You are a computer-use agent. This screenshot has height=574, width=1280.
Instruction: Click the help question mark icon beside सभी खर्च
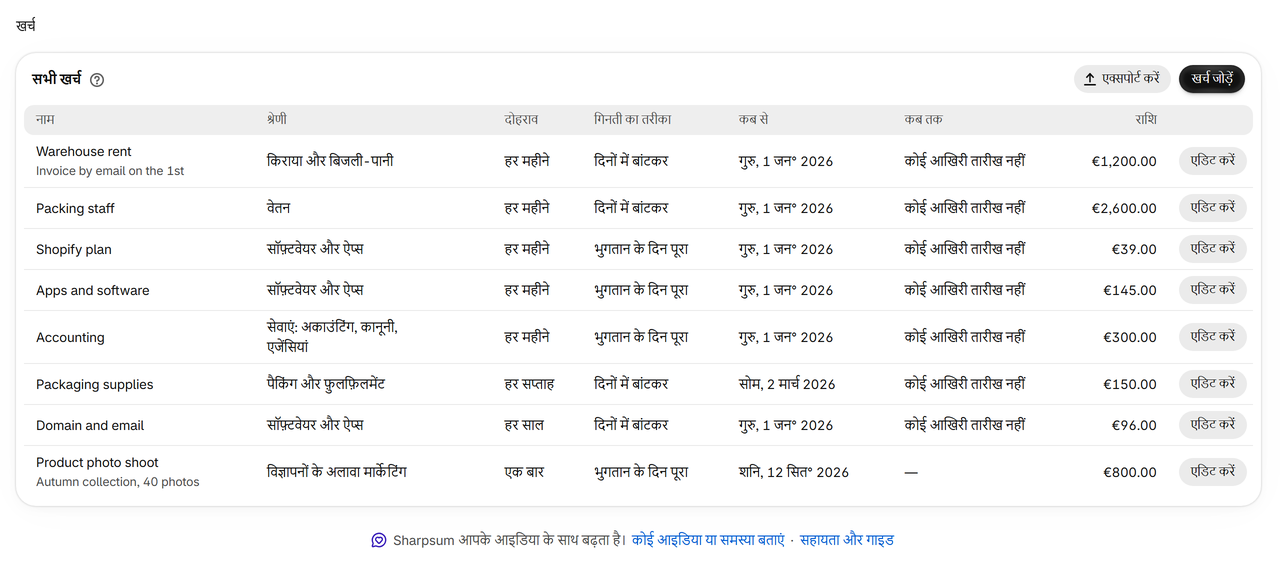click(97, 80)
